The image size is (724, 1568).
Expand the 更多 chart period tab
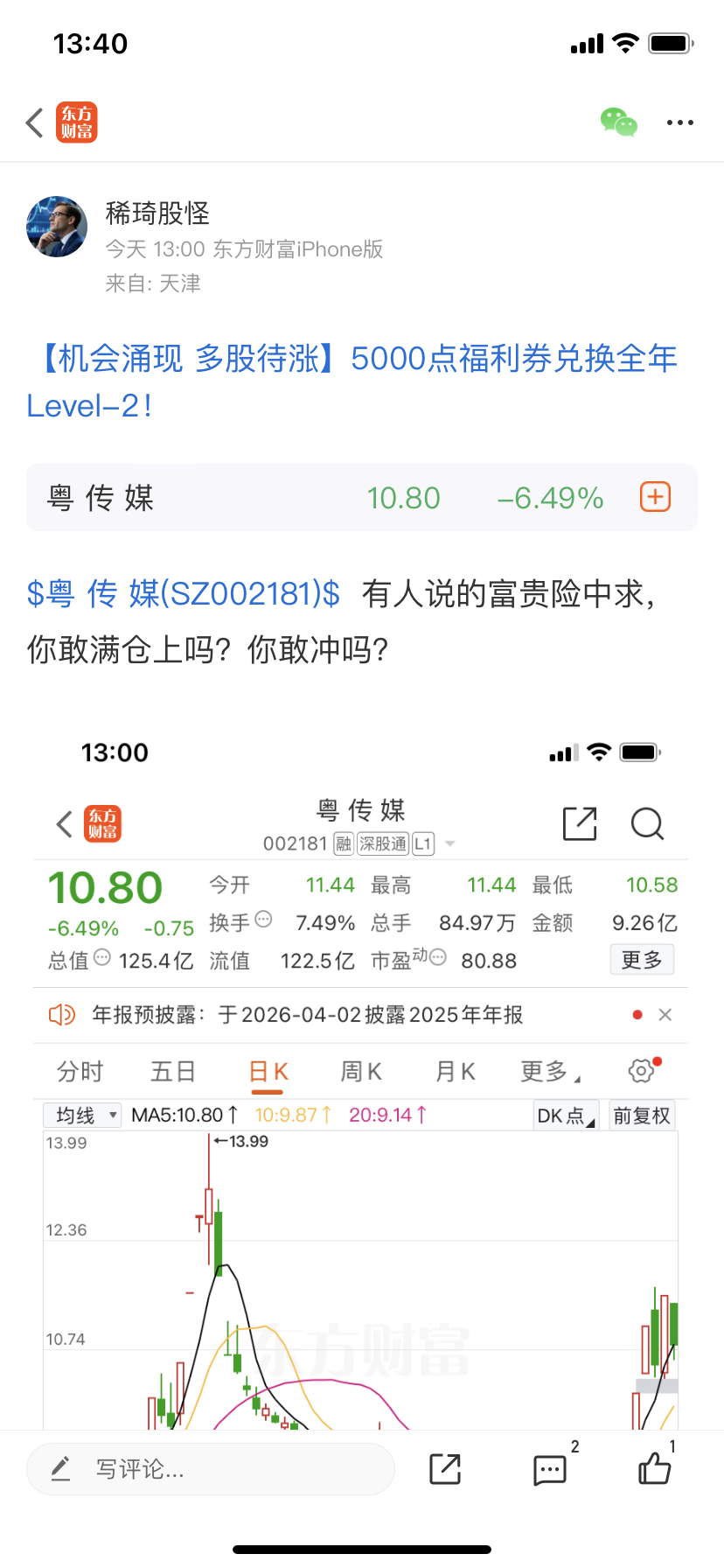point(550,1071)
